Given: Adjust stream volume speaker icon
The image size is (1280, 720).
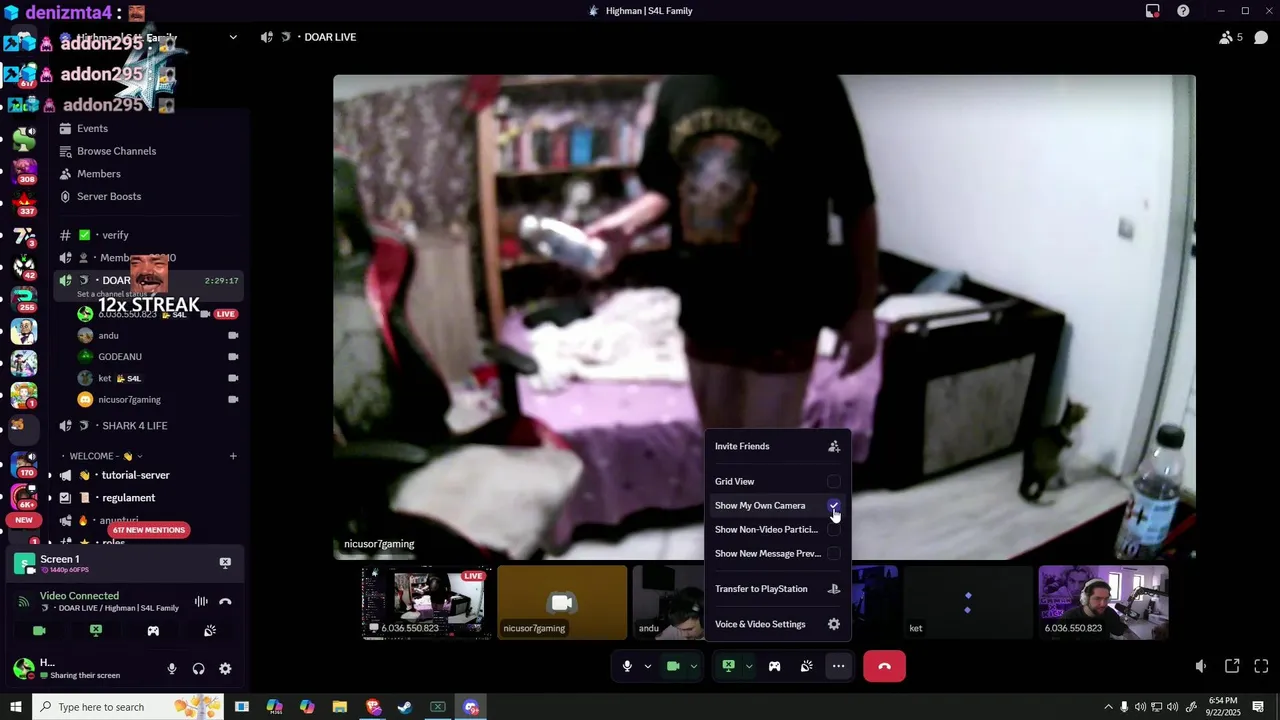Looking at the screenshot, I should pyautogui.click(x=1201, y=666).
